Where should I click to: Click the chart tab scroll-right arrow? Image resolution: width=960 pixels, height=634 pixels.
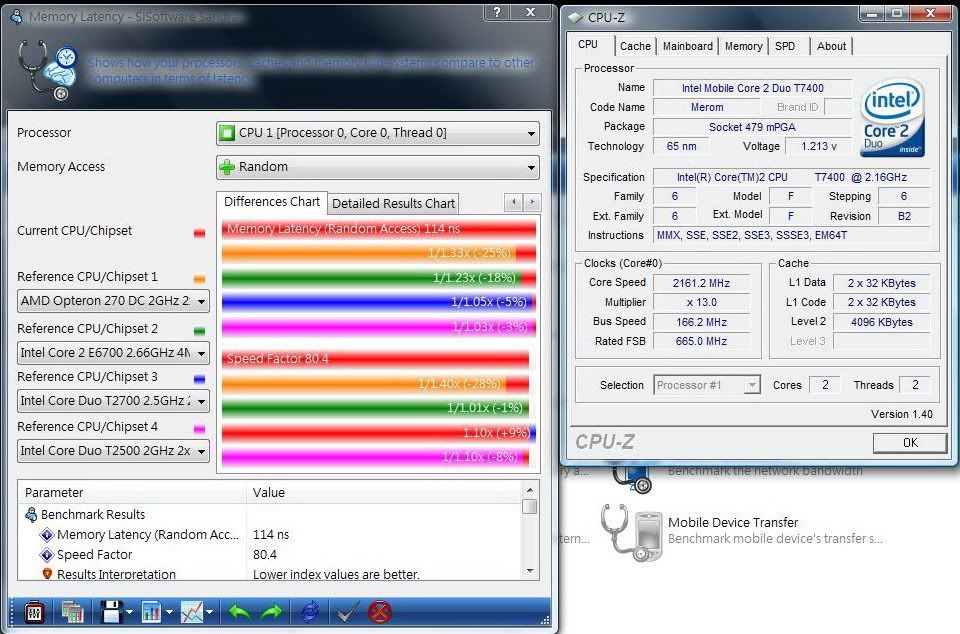(x=532, y=202)
